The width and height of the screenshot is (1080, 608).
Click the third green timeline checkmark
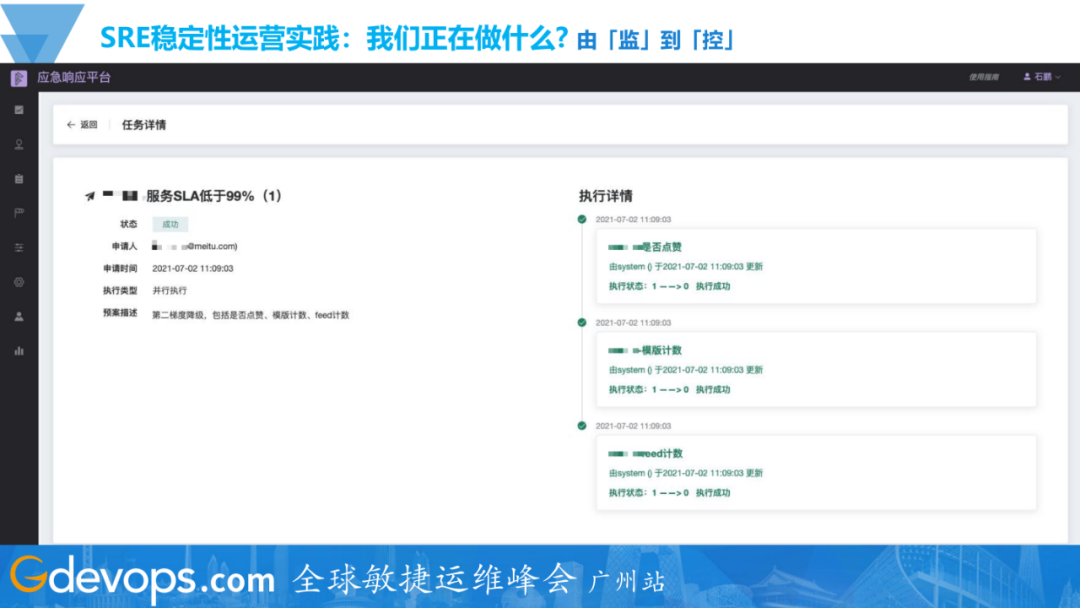click(x=582, y=425)
